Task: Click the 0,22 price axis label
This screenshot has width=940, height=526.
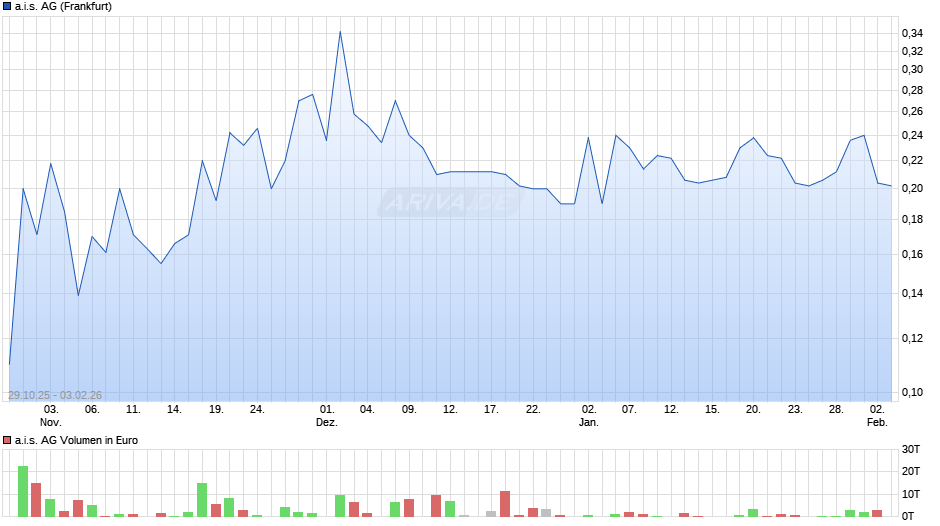Action: pyautogui.click(x=912, y=161)
